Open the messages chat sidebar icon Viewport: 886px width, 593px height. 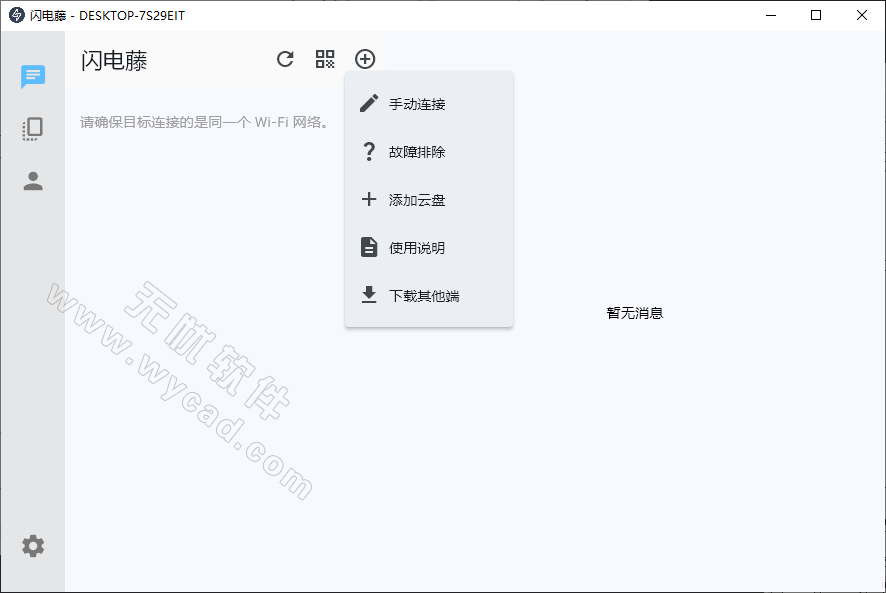point(33,76)
